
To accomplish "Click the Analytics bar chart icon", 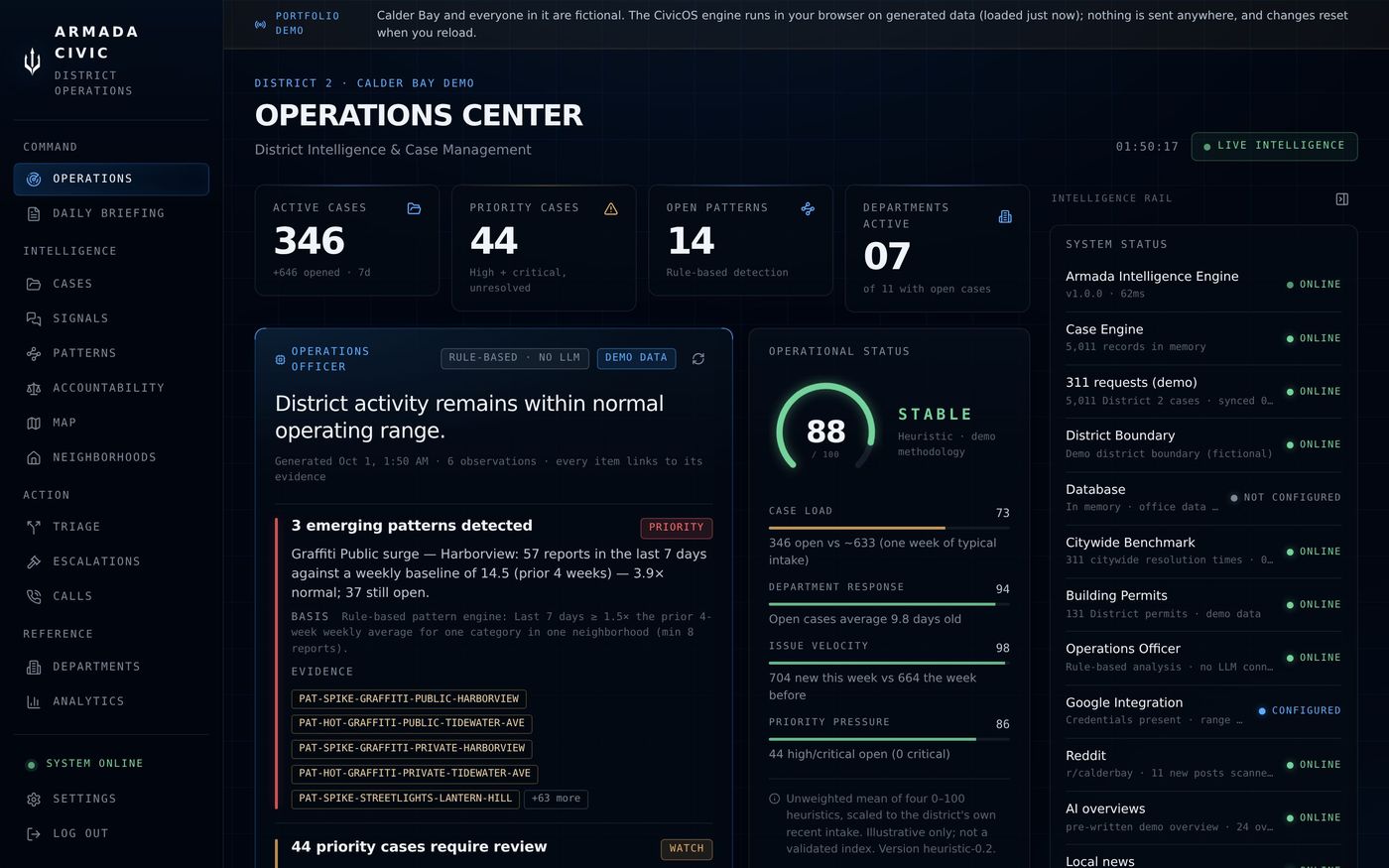I will point(34,702).
